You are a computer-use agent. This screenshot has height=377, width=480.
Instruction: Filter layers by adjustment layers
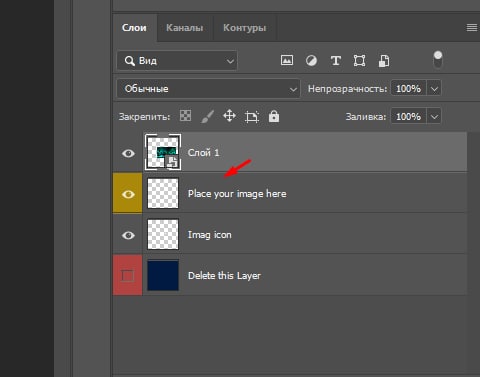(x=311, y=61)
